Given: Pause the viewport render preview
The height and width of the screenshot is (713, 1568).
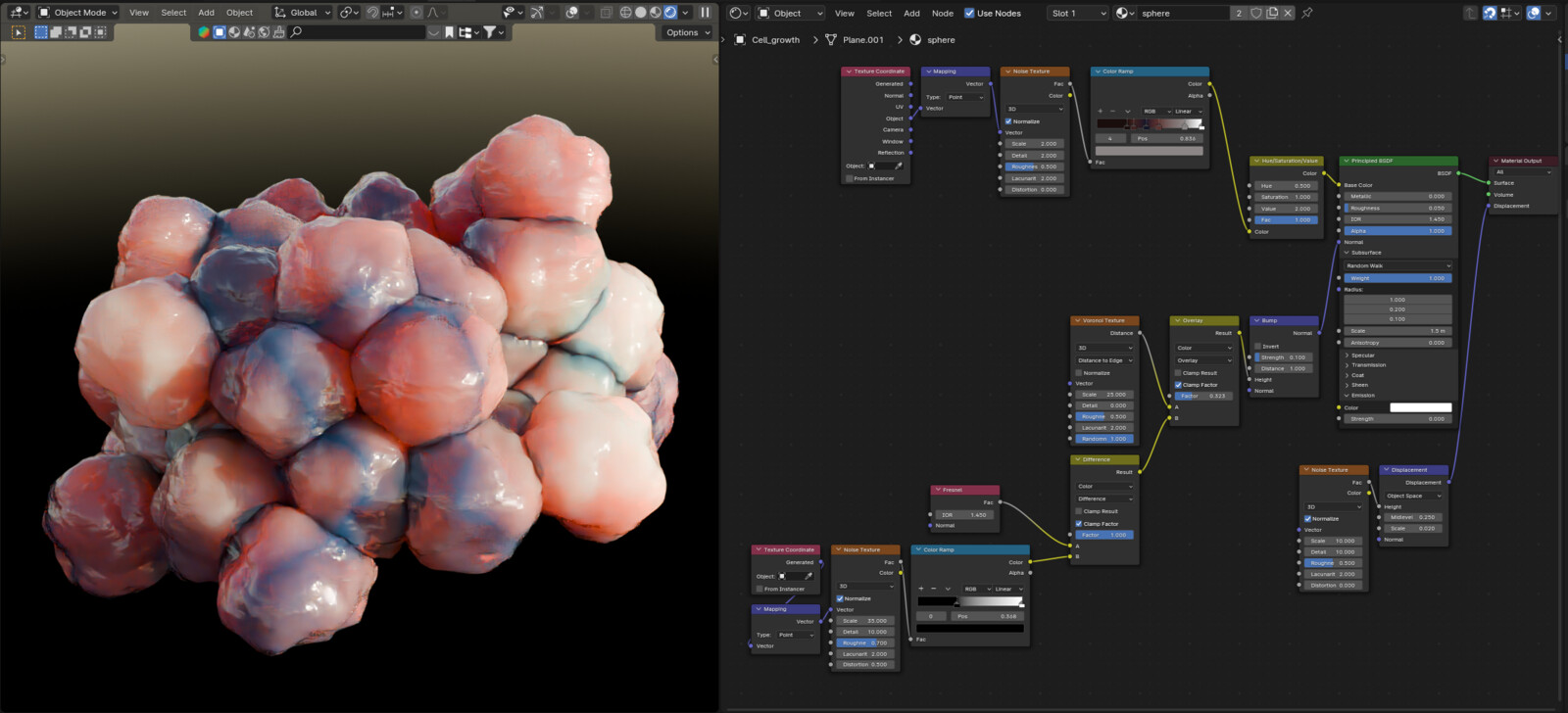Looking at the screenshot, I should [705, 13].
